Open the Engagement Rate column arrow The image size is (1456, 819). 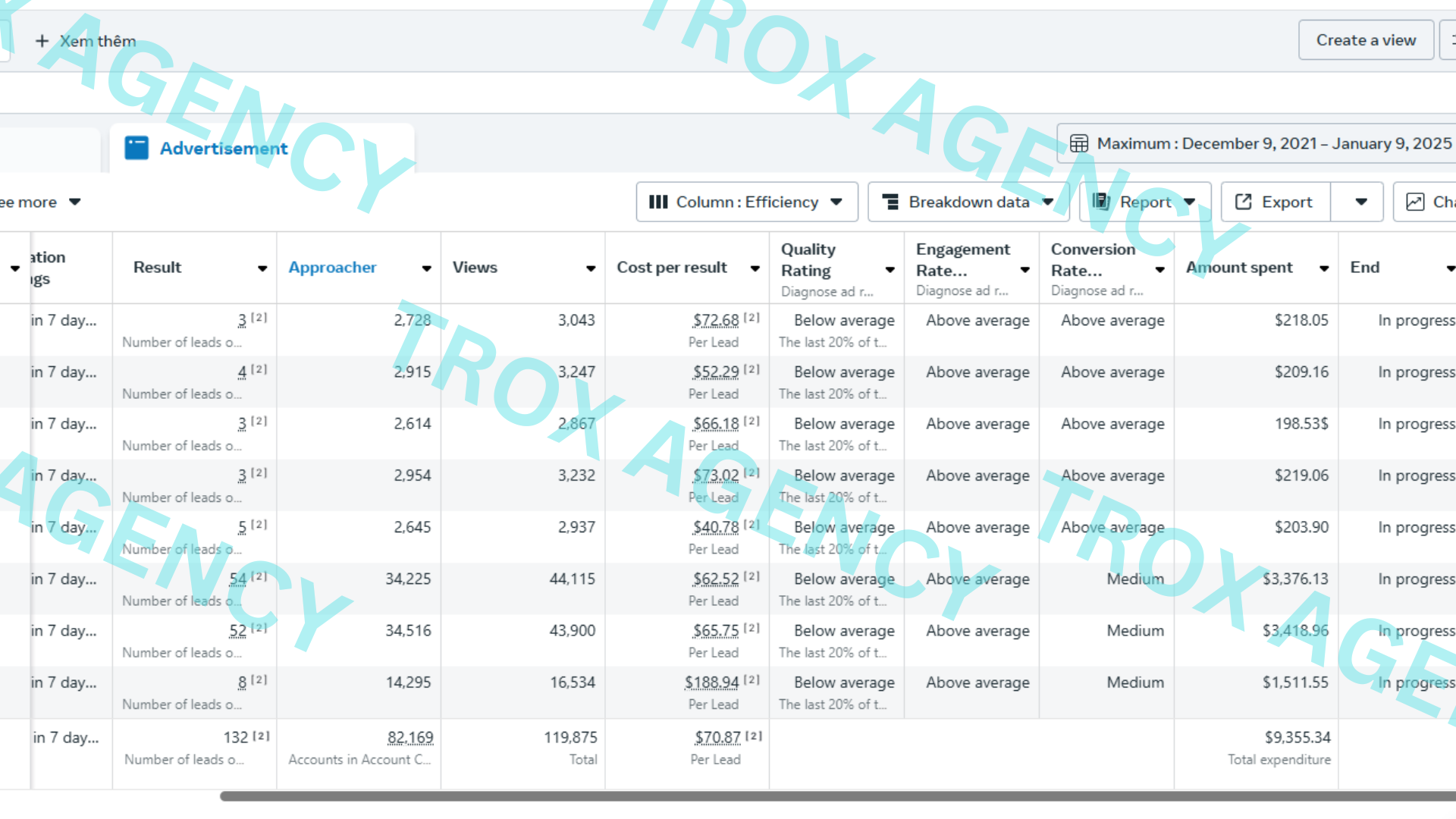tap(1025, 270)
